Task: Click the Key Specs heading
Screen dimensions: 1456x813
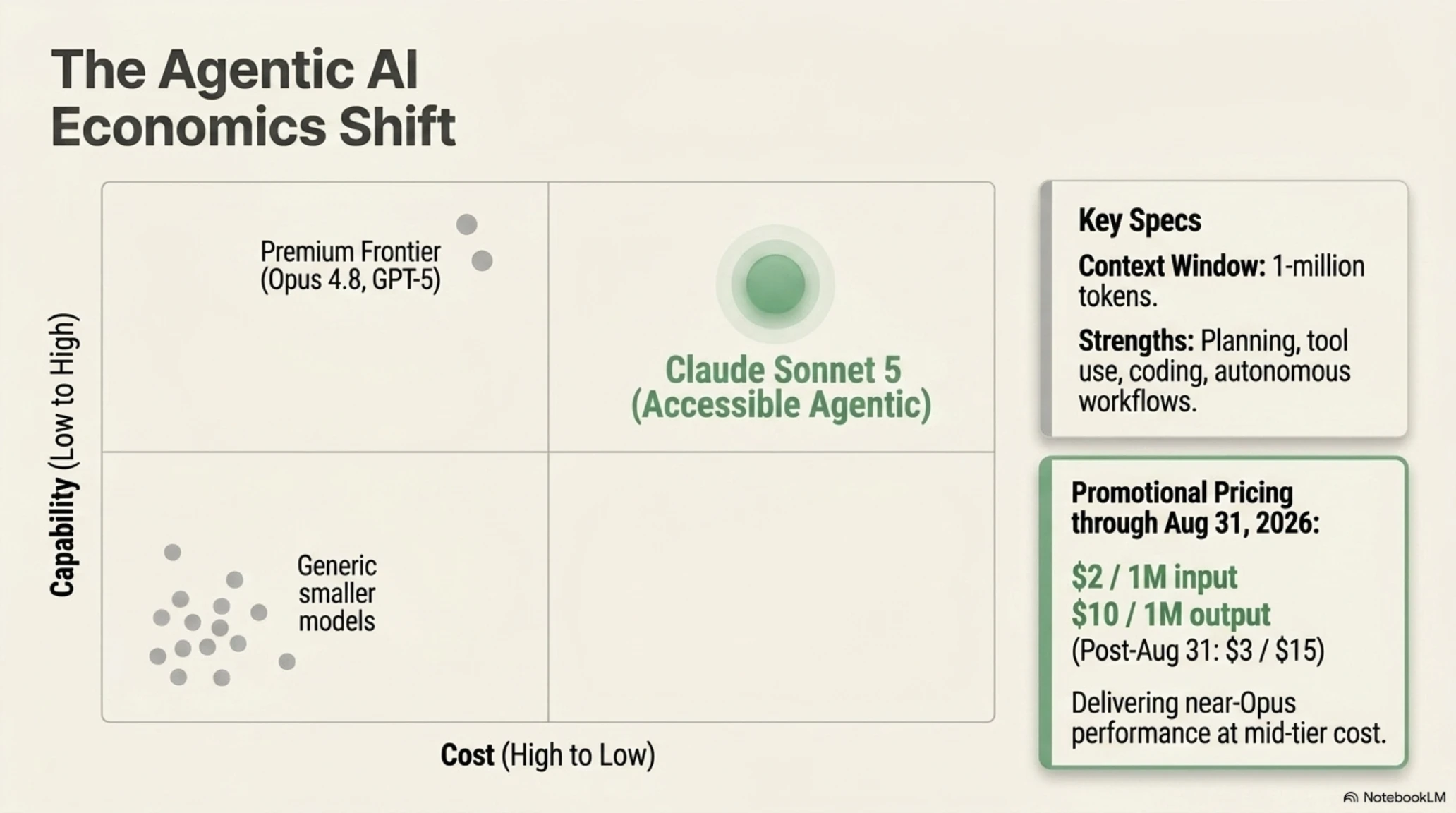Action: coord(1139,220)
